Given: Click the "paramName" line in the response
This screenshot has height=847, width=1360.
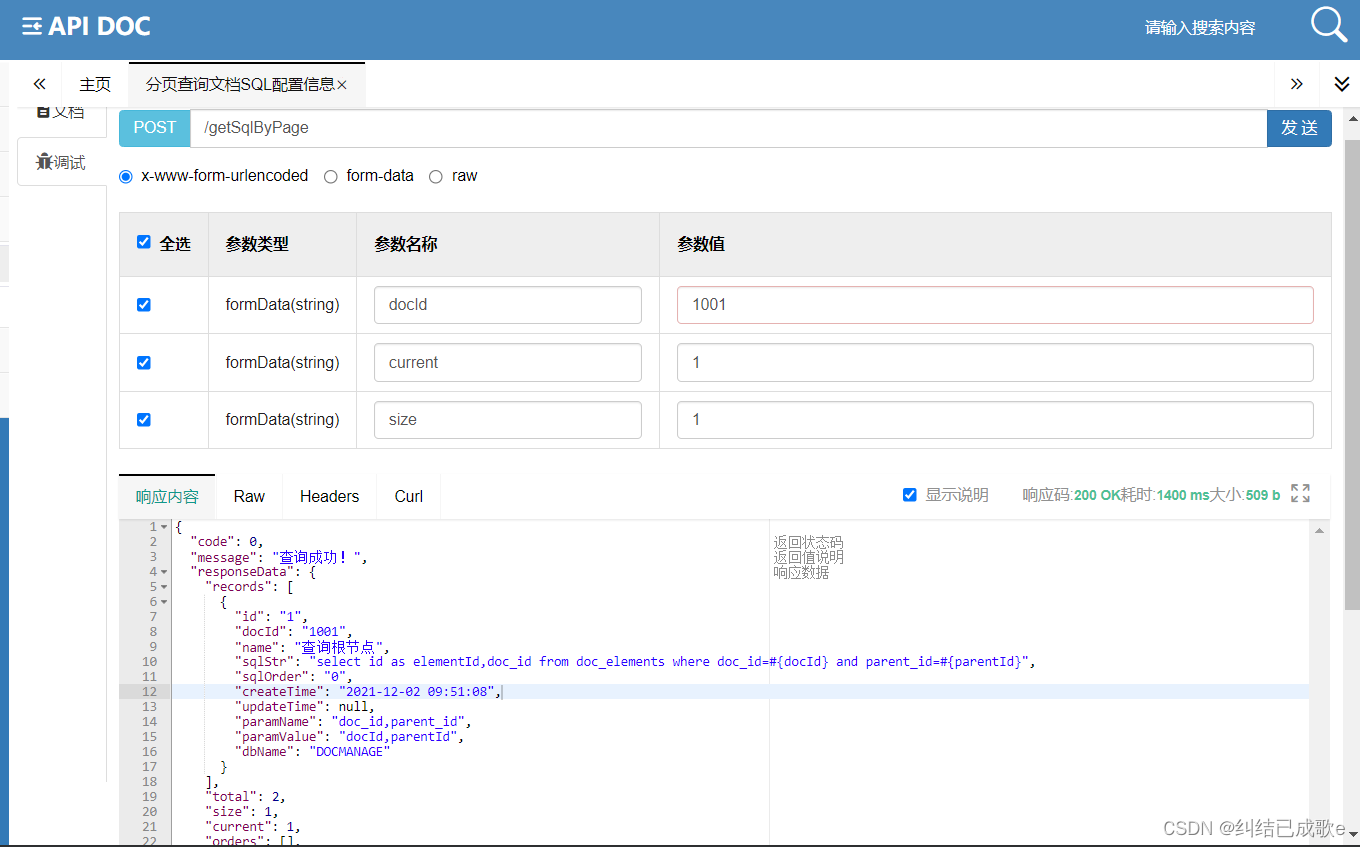Looking at the screenshot, I should point(353,722).
